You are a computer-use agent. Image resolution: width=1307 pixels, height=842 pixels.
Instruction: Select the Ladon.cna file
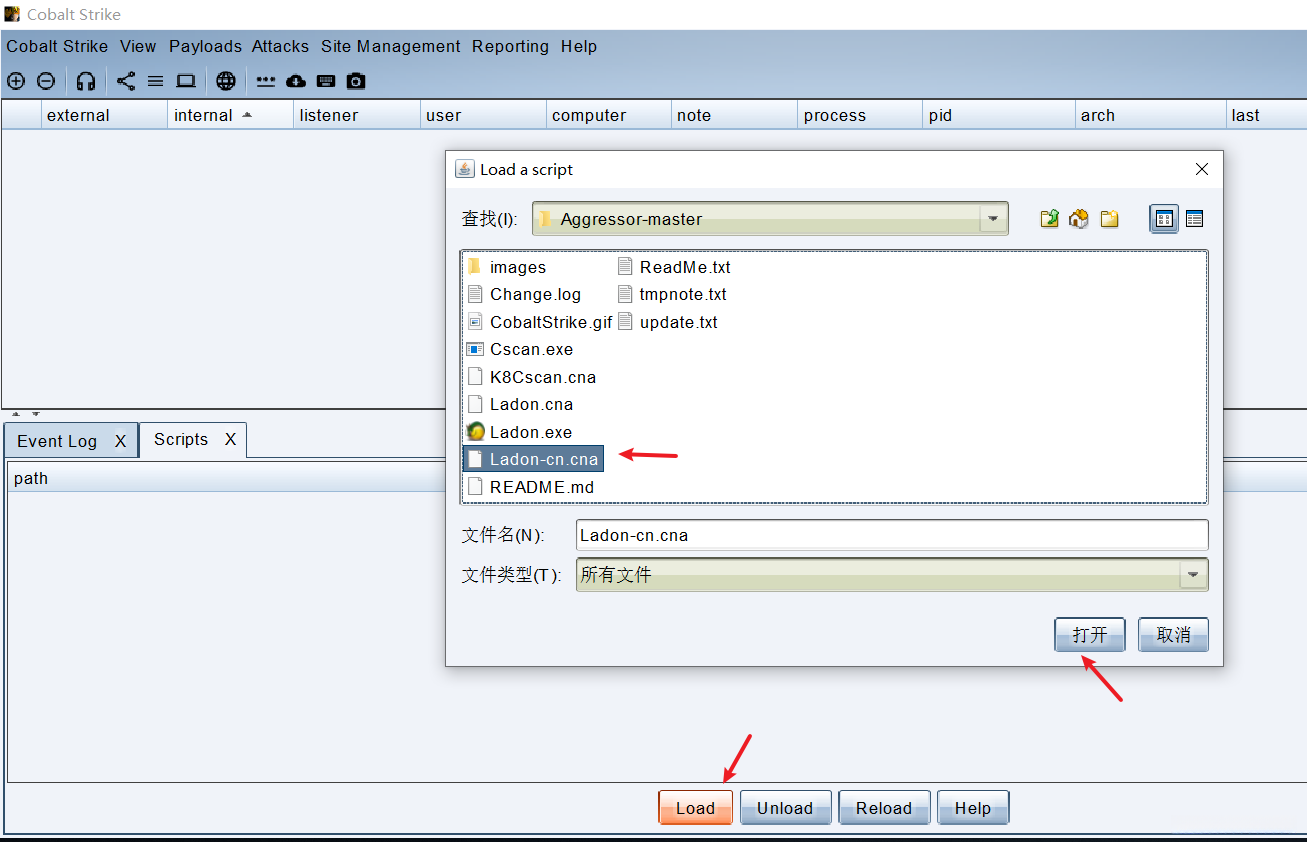tap(520, 404)
